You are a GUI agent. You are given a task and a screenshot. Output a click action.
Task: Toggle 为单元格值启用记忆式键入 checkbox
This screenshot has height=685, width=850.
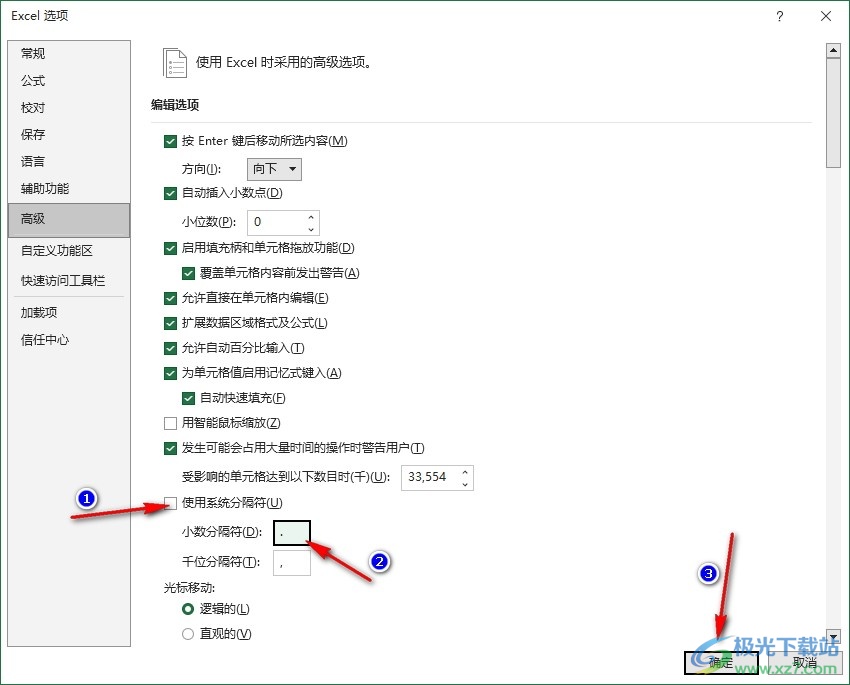170,373
